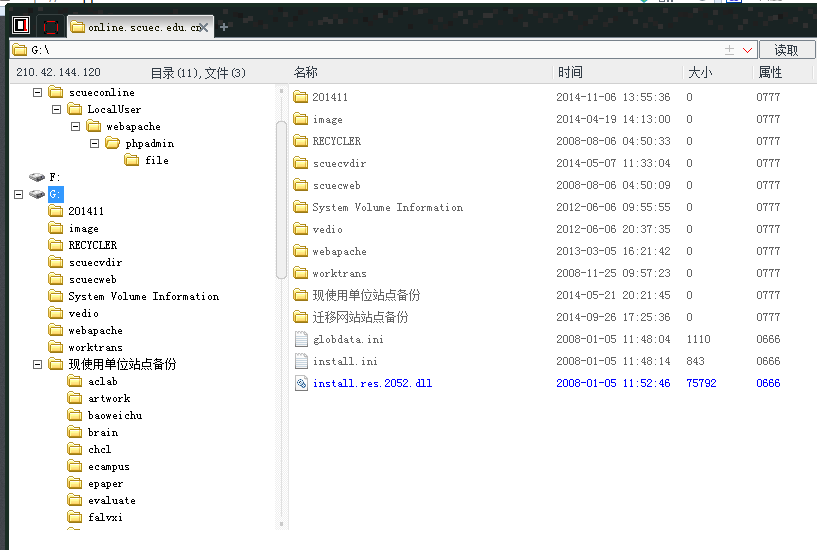
Task: Click 目录(11),文件(3) summary text
Action: point(198,73)
